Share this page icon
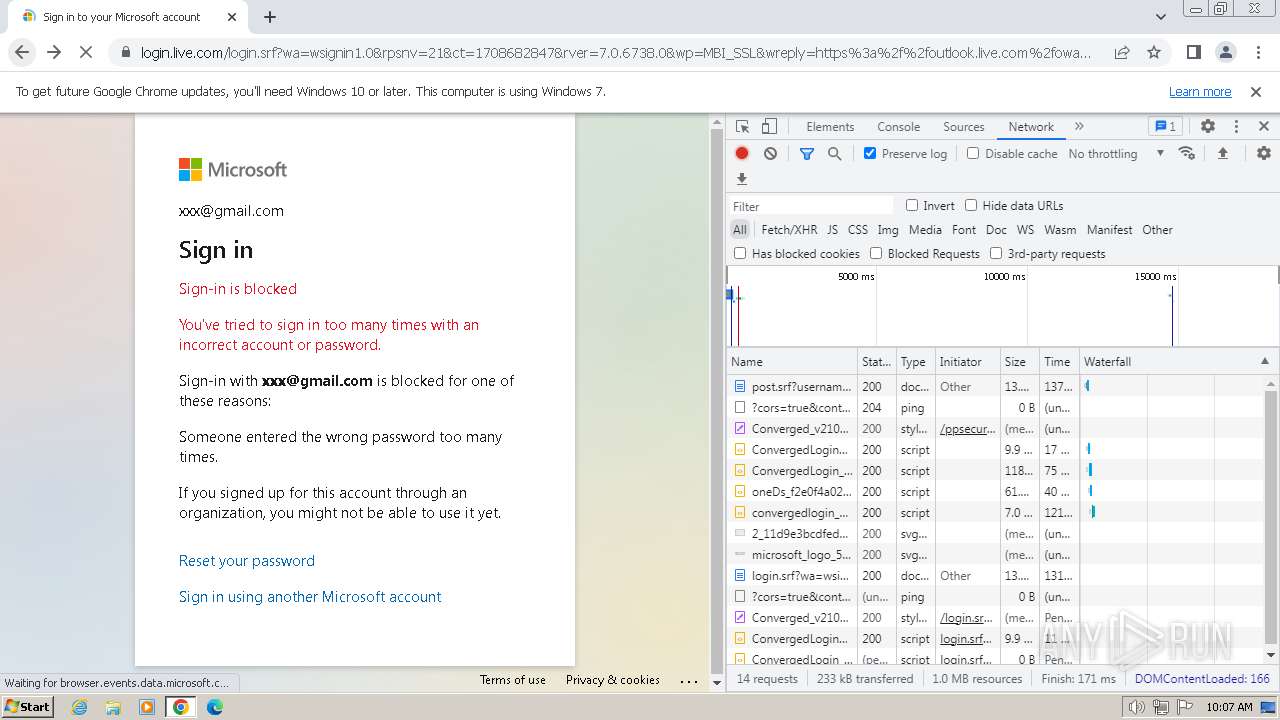1280x720 pixels. pyautogui.click(x=1122, y=53)
